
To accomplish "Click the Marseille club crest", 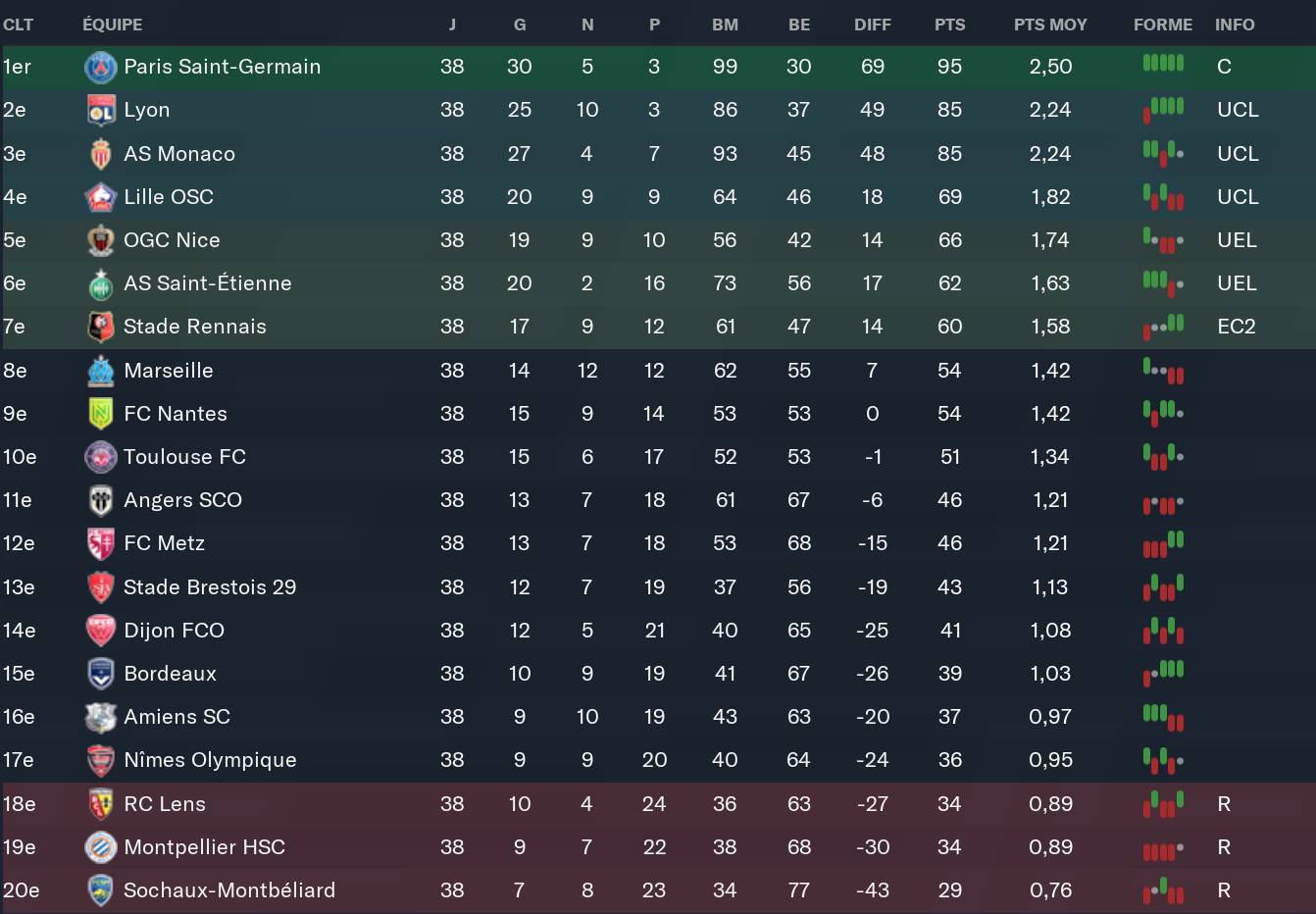I will point(100,371).
